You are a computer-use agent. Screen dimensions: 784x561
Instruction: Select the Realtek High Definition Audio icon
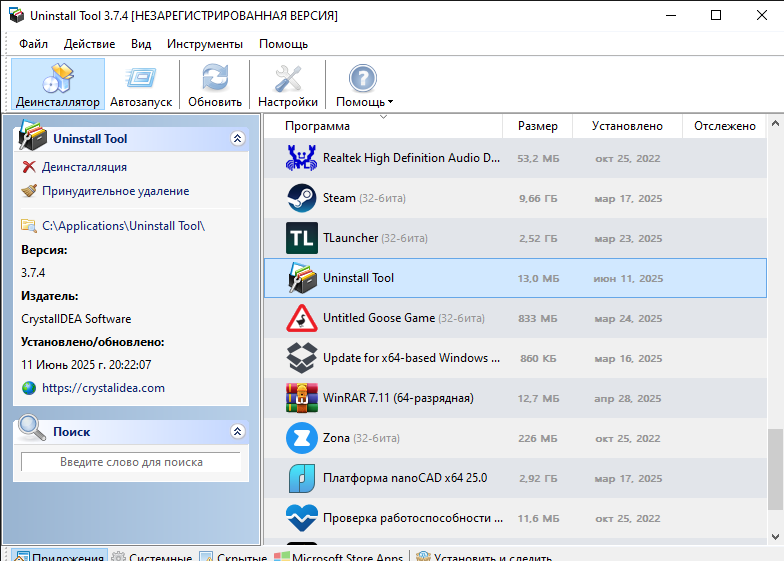pyautogui.click(x=302, y=158)
